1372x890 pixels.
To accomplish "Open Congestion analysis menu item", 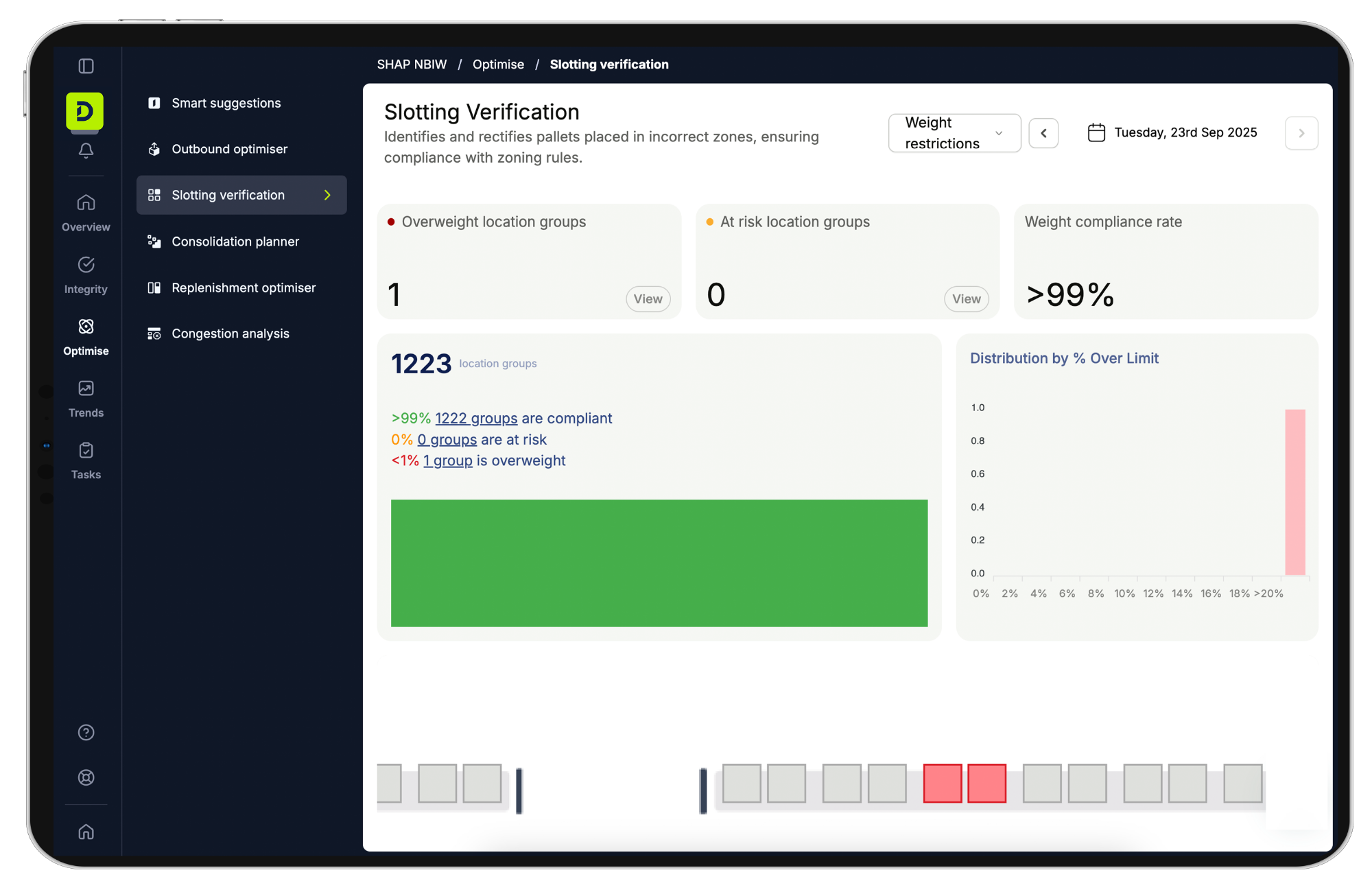I will [x=230, y=333].
